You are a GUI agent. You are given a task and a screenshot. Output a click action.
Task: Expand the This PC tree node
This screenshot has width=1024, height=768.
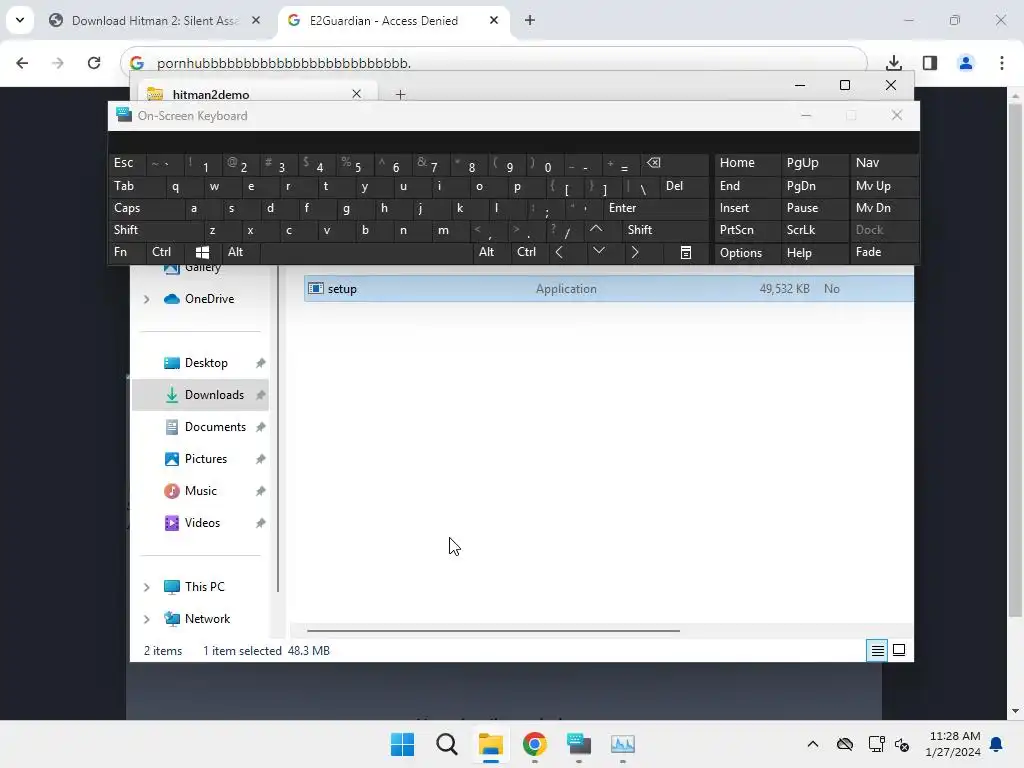[x=146, y=587]
